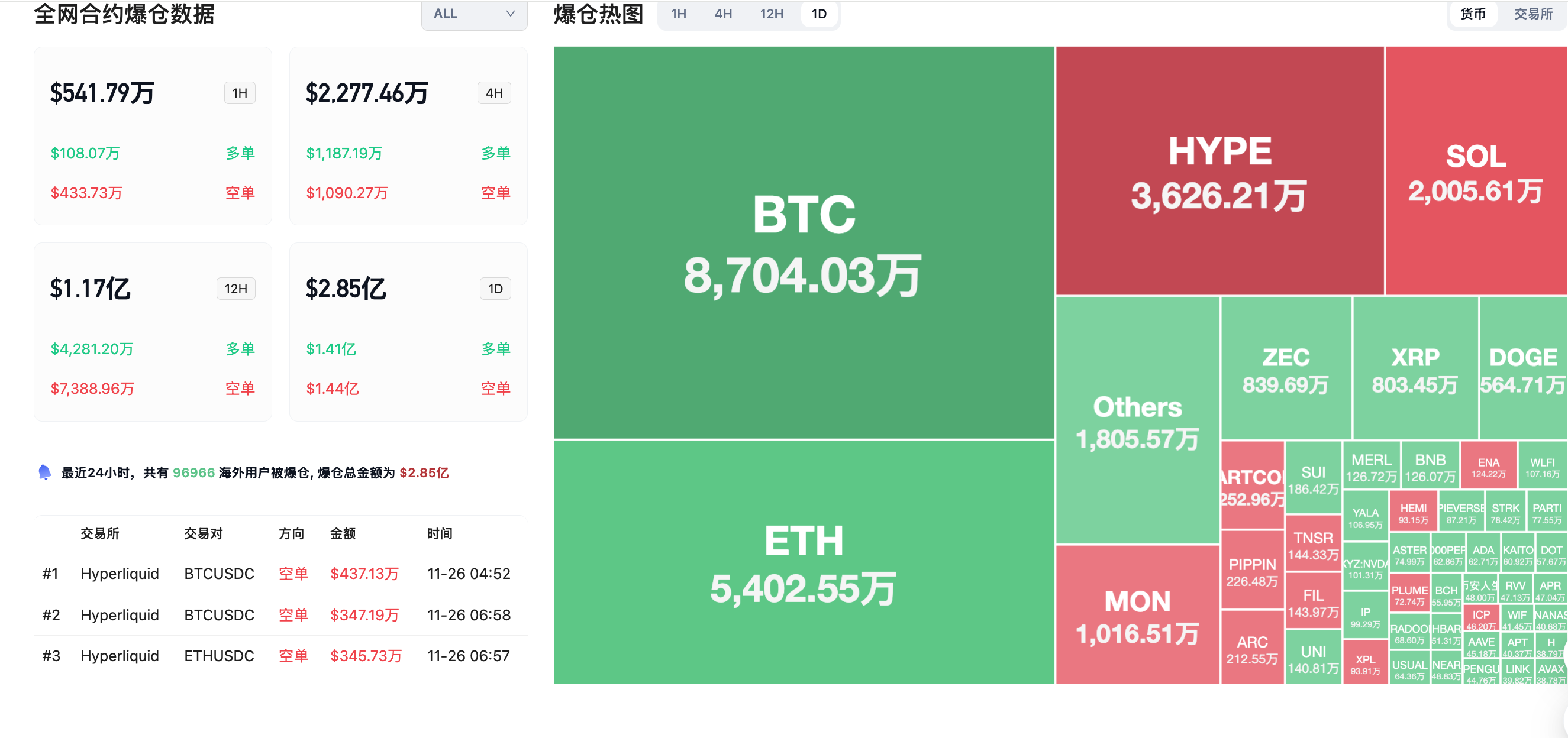Click the 1D badge on $2.85亿 card

tap(495, 289)
